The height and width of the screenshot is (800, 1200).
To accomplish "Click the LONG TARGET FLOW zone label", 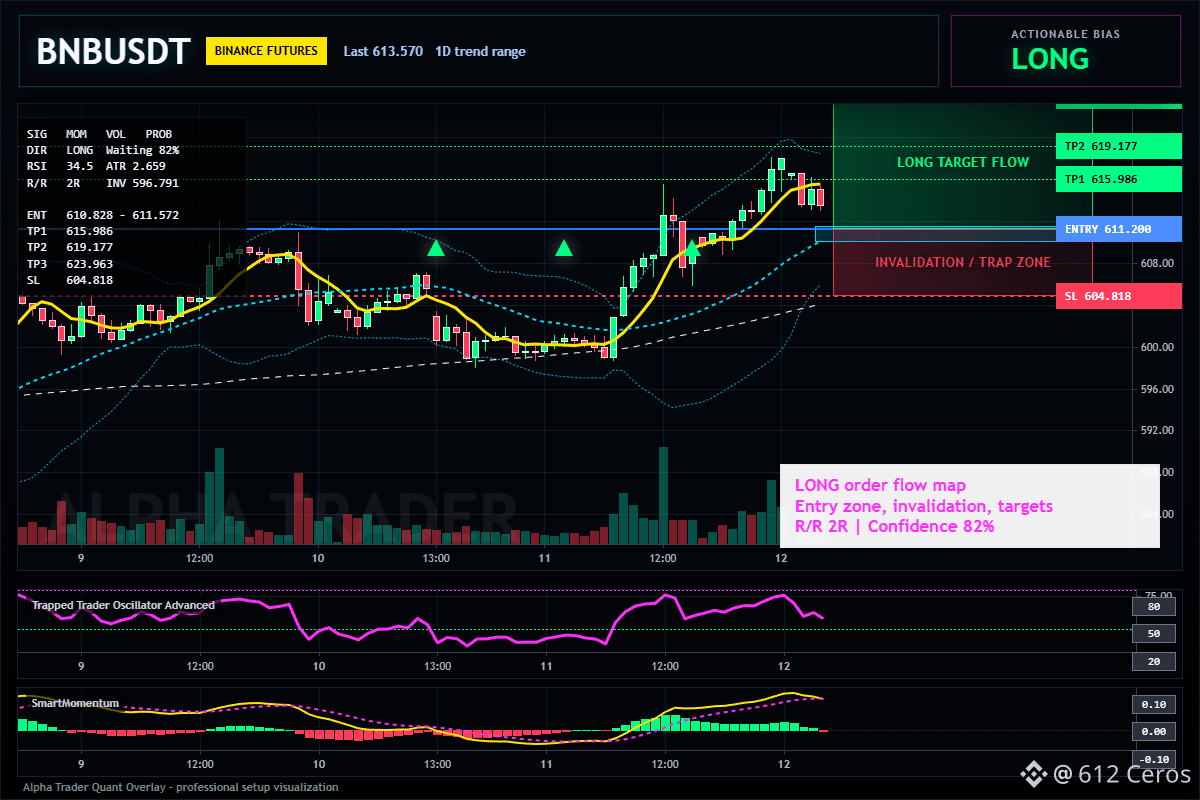I will tap(963, 162).
